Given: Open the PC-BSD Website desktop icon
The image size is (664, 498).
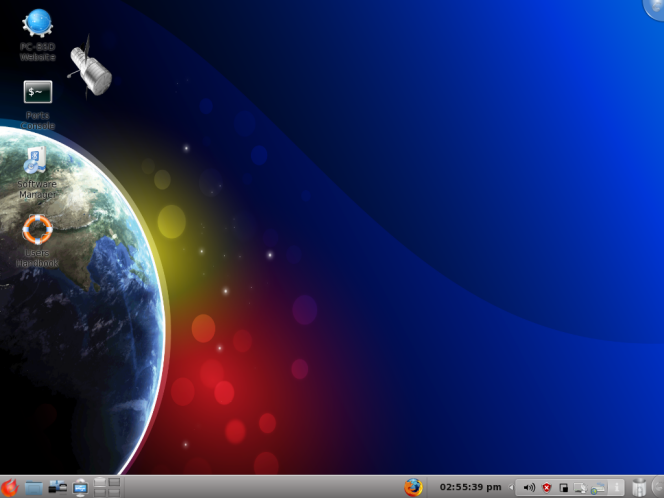Looking at the screenshot, I should click(x=38, y=22).
